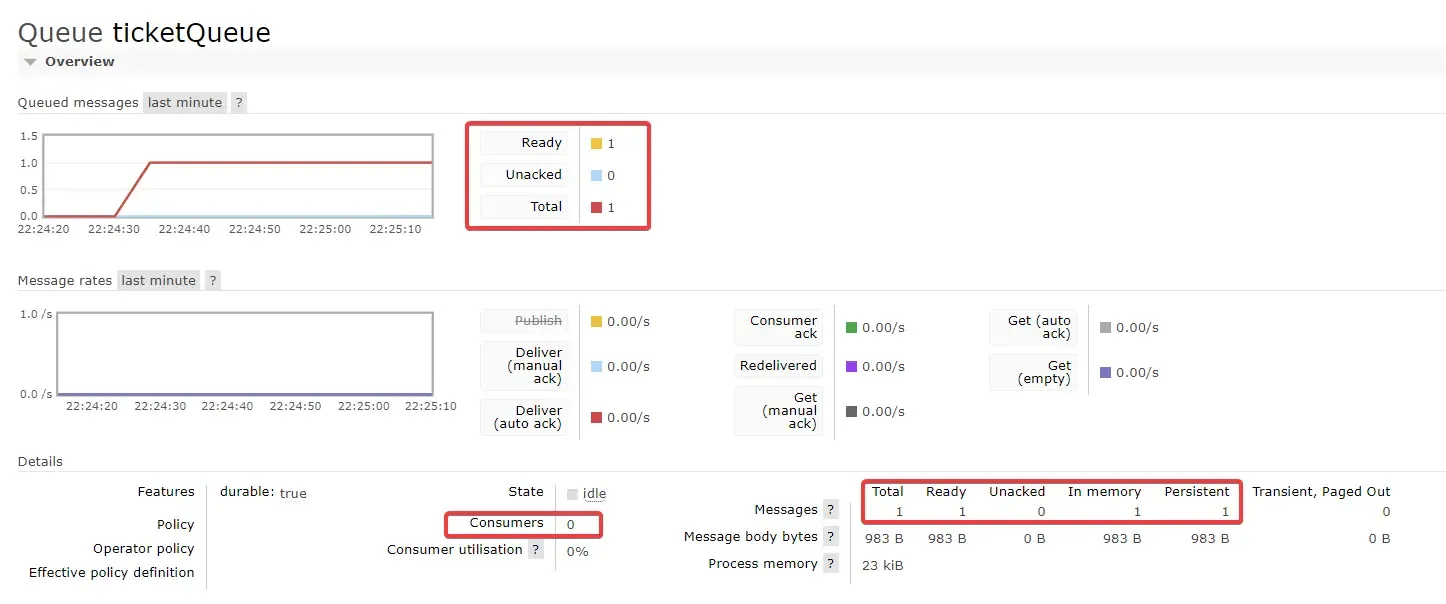
Task: Toggle the Publish rate series
Action: [525, 321]
